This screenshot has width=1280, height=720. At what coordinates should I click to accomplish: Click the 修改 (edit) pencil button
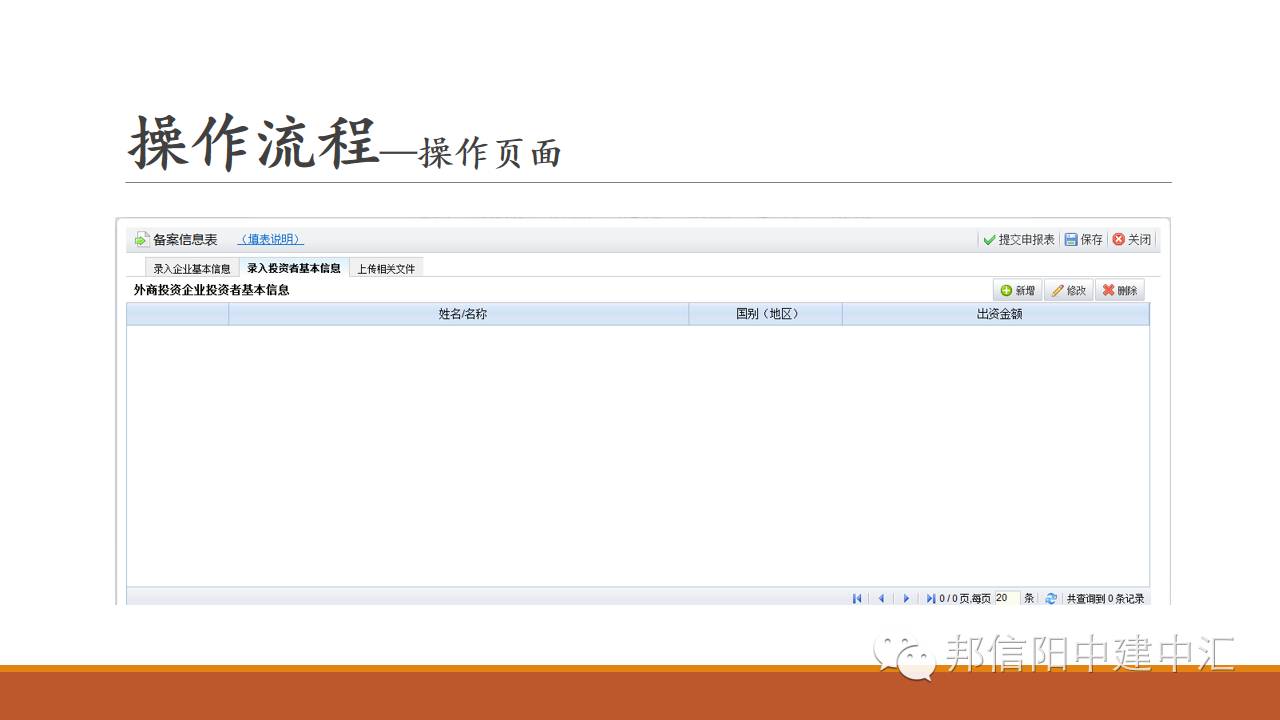tap(1068, 291)
